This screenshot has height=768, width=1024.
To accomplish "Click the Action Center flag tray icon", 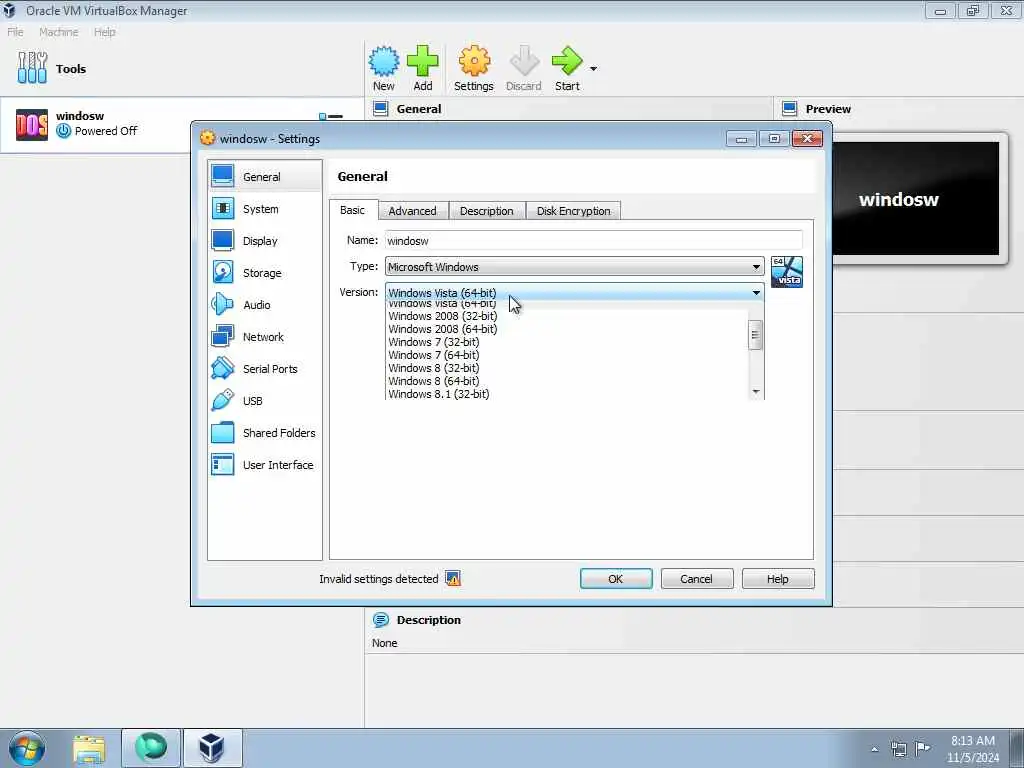I will click(x=922, y=748).
